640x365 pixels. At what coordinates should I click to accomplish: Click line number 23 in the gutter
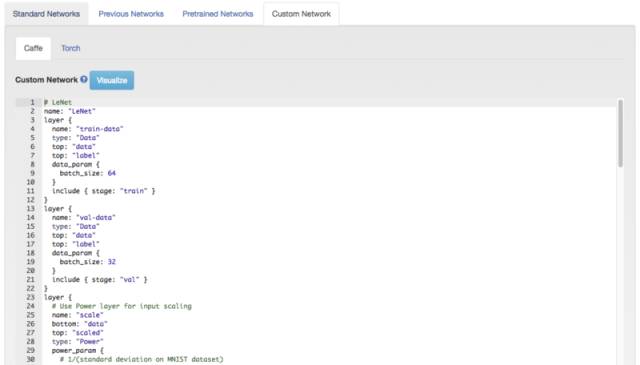pyautogui.click(x=31, y=297)
